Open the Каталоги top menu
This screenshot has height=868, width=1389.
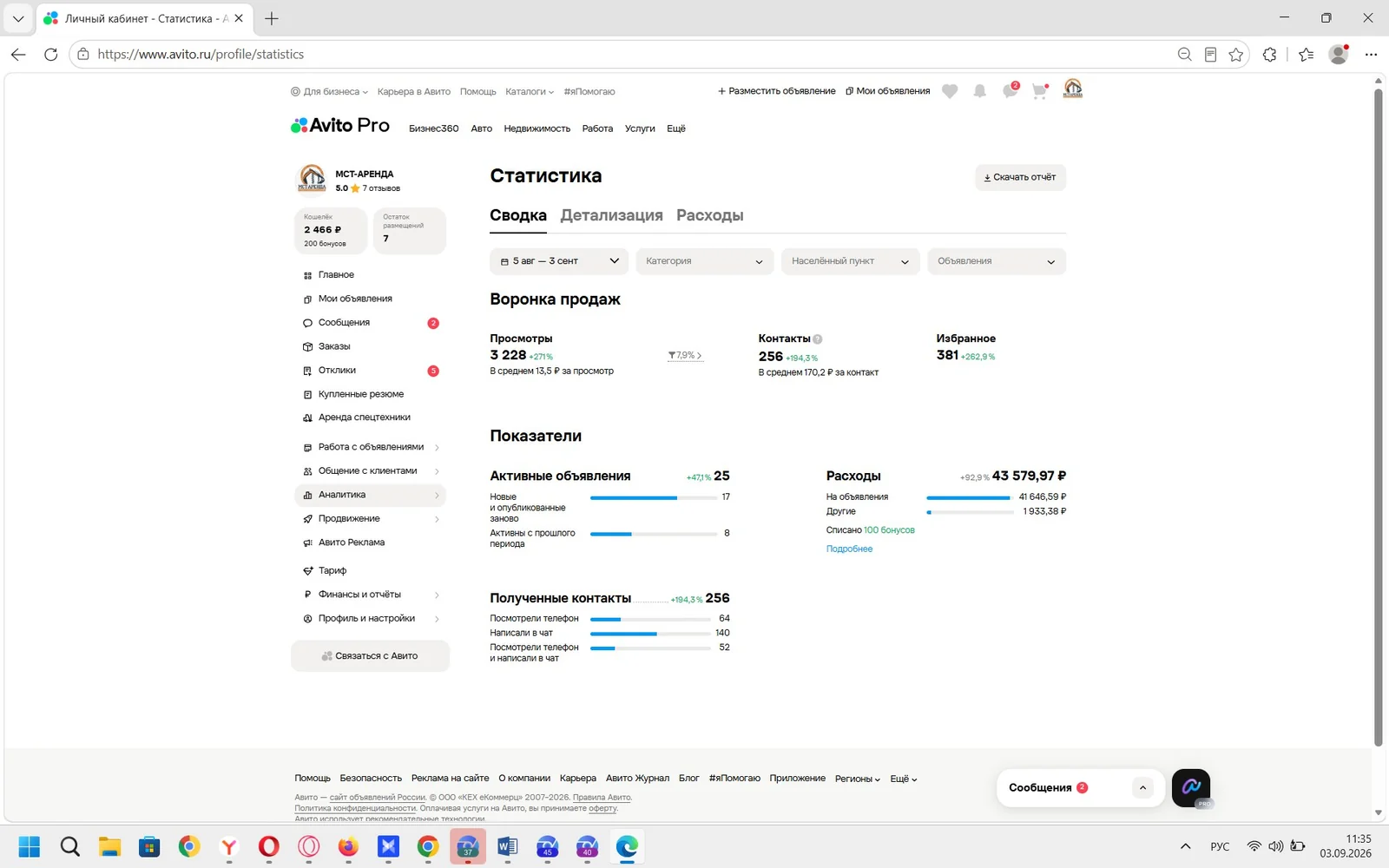click(530, 91)
